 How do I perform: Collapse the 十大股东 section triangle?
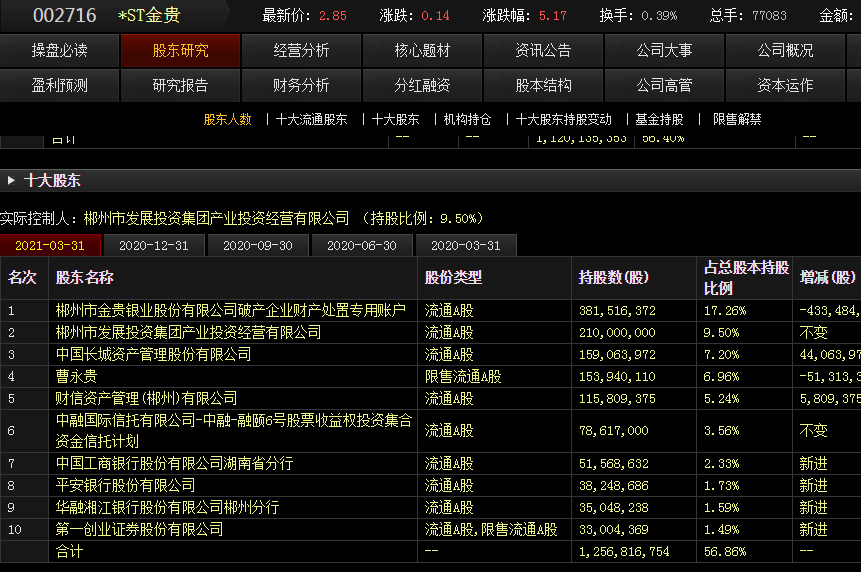[11, 181]
